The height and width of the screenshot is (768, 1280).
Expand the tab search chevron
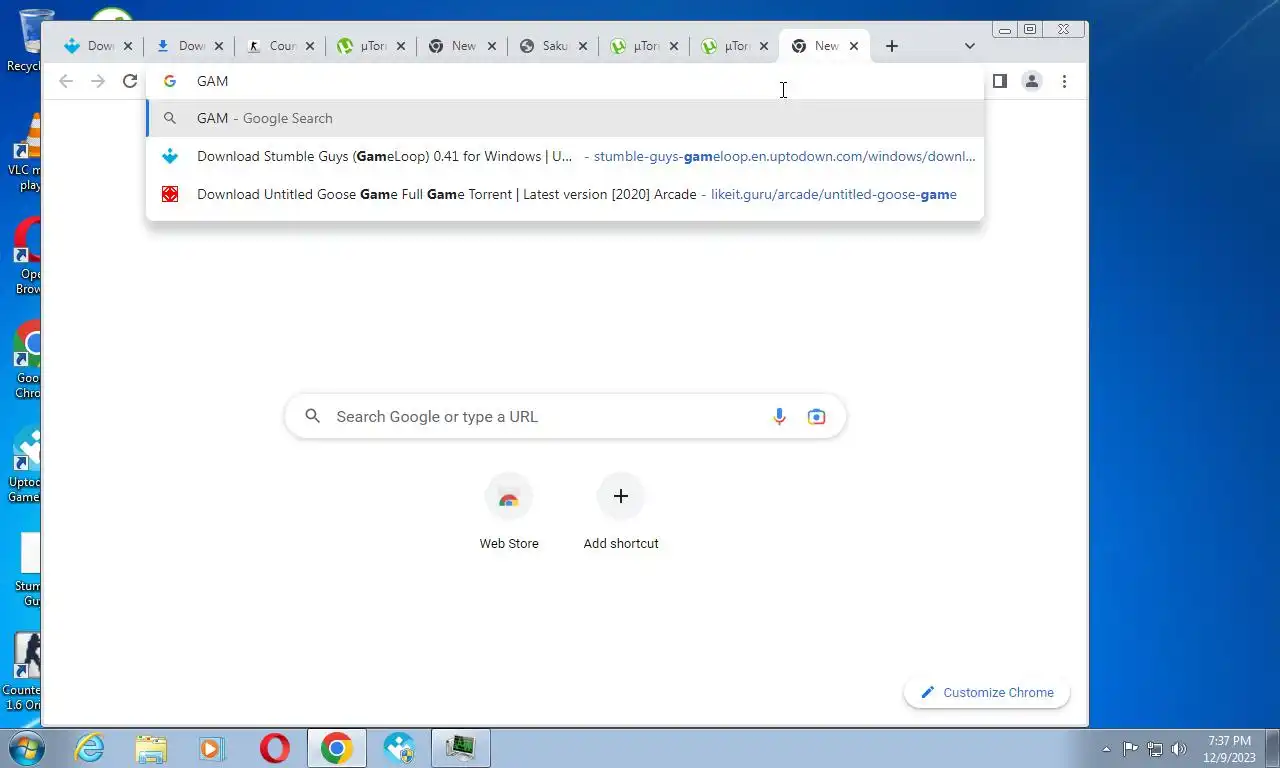(969, 46)
